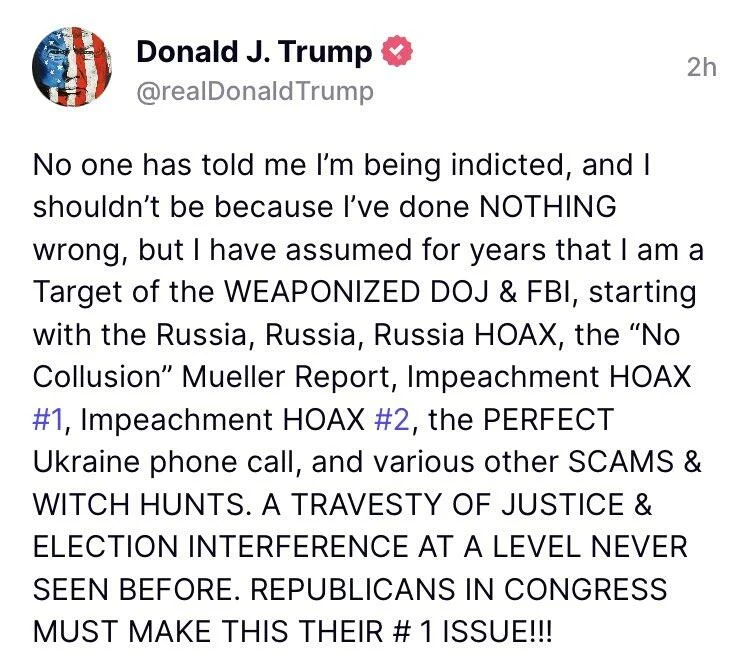Click the word Ukraine in the post

point(87,461)
